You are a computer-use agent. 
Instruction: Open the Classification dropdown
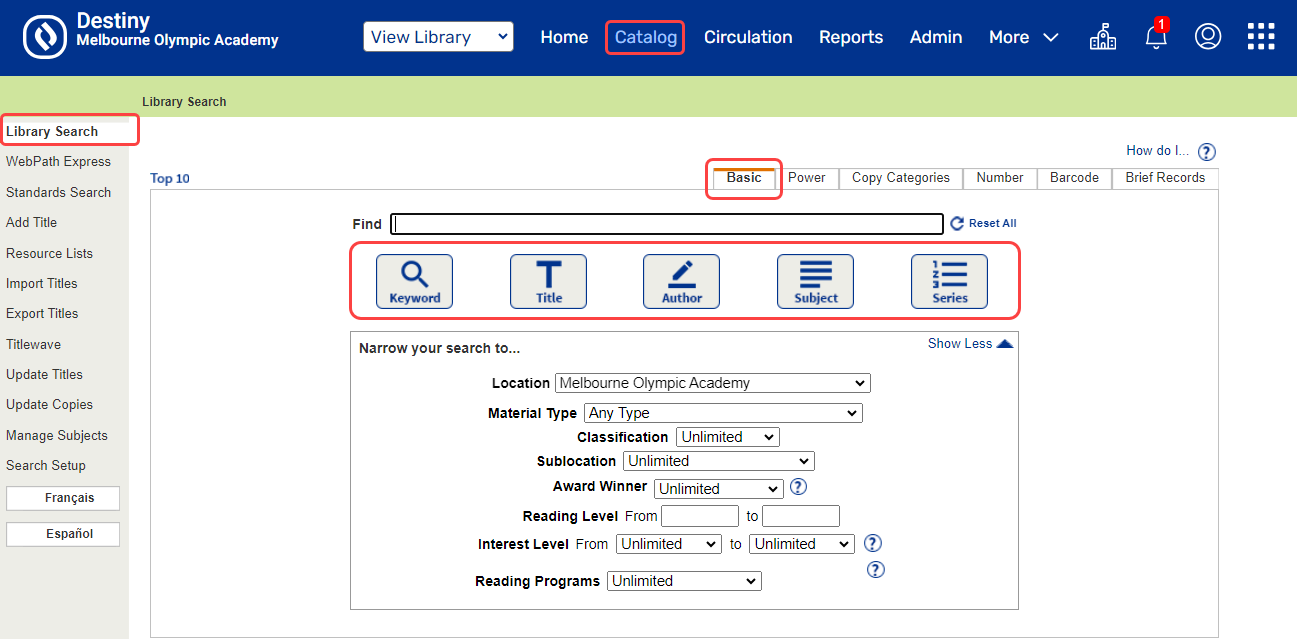tap(727, 437)
